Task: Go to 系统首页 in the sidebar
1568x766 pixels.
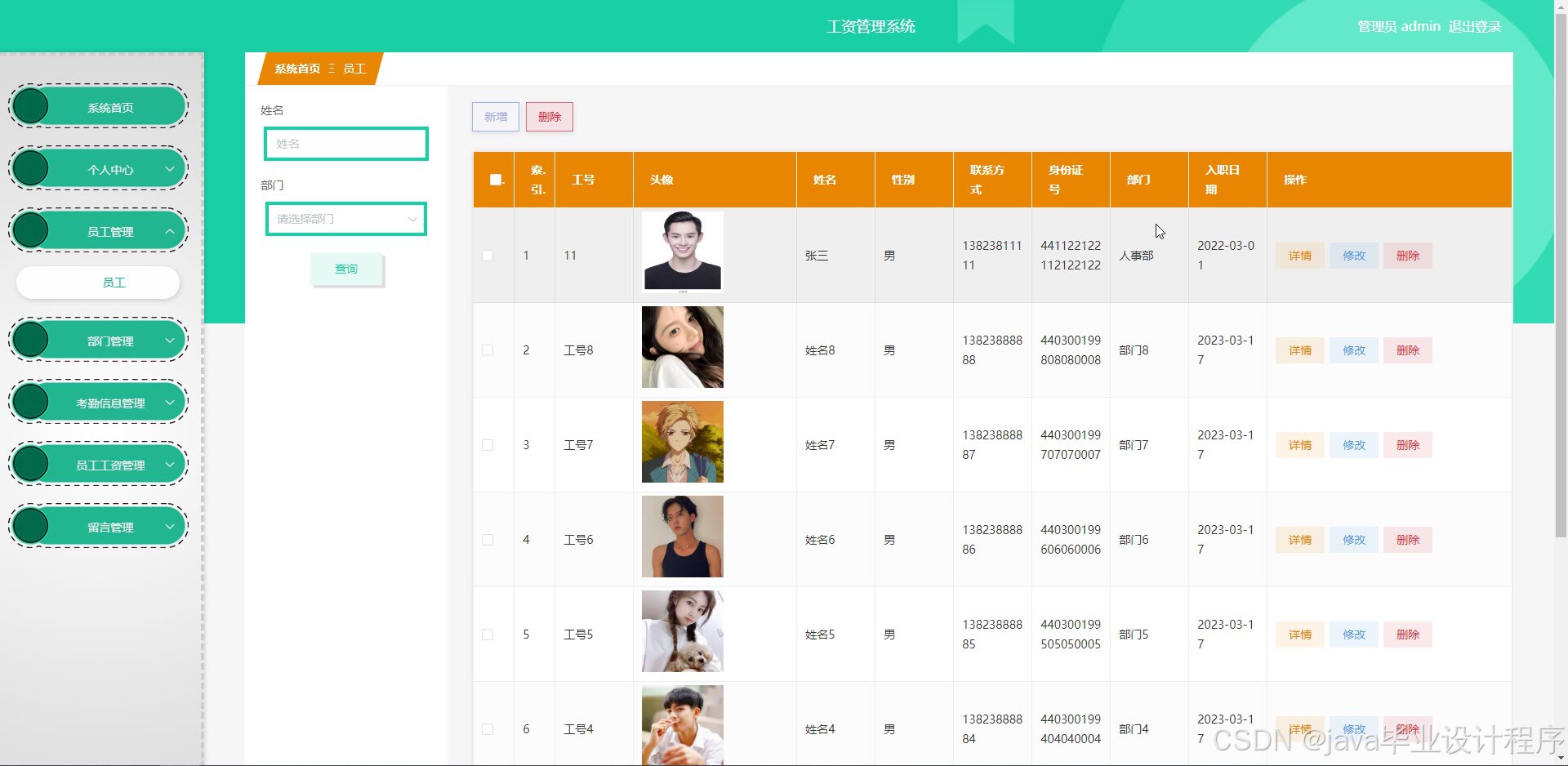Action: pyautogui.click(x=99, y=107)
